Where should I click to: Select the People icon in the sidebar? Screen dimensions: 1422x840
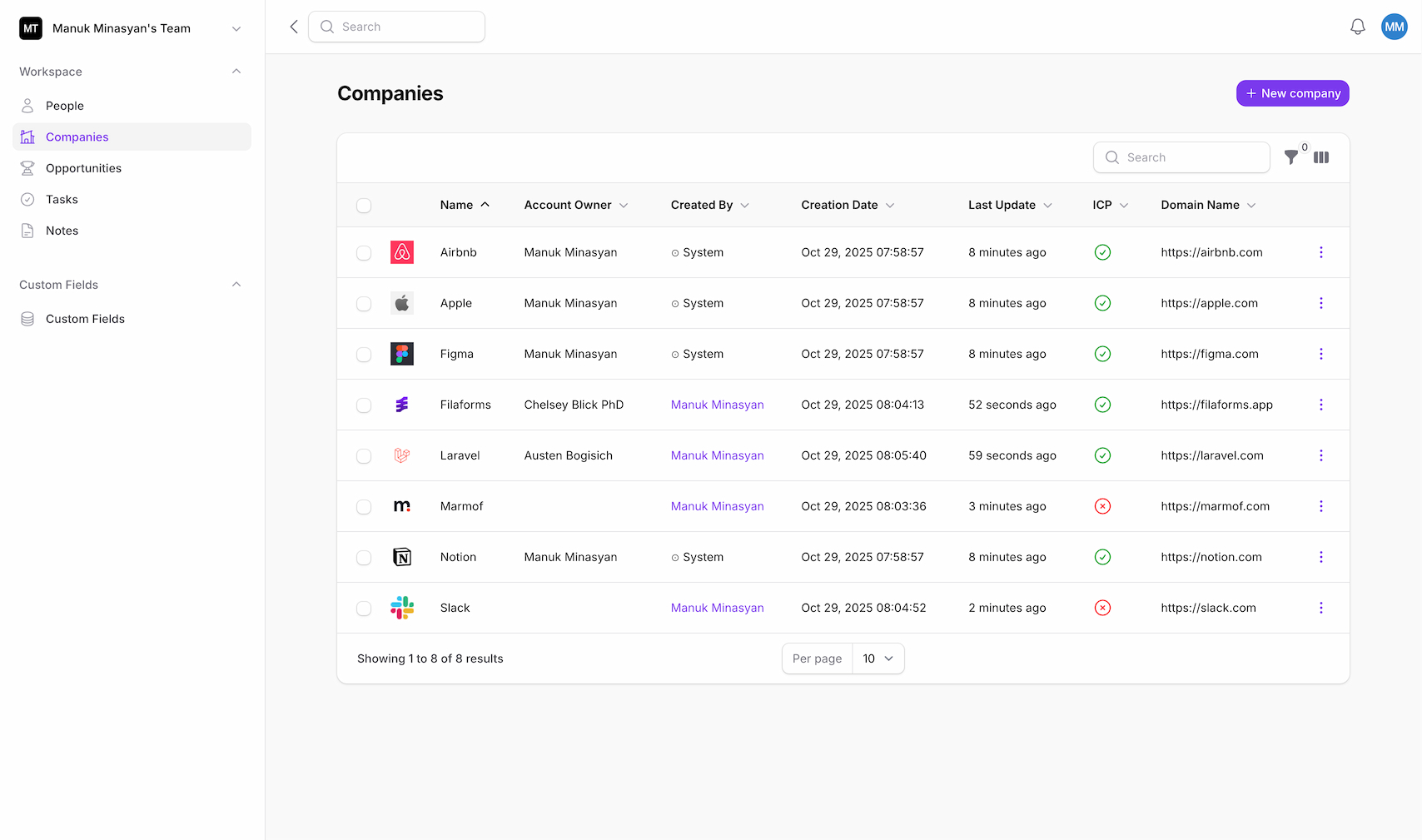click(x=27, y=105)
